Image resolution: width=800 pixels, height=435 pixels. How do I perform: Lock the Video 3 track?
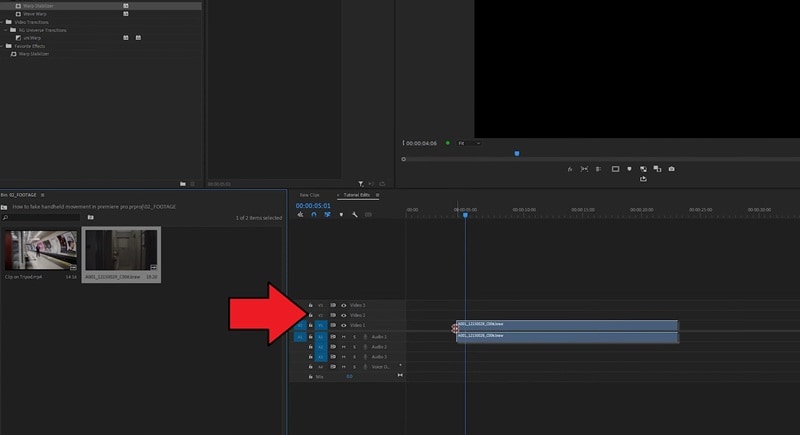pyautogui.click(x=310, y=305)
